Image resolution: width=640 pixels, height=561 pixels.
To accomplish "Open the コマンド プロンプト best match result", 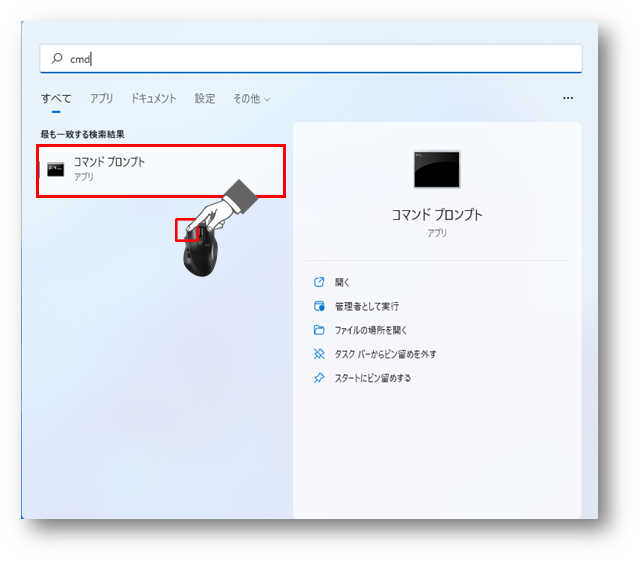I will [x=161, y=170].
